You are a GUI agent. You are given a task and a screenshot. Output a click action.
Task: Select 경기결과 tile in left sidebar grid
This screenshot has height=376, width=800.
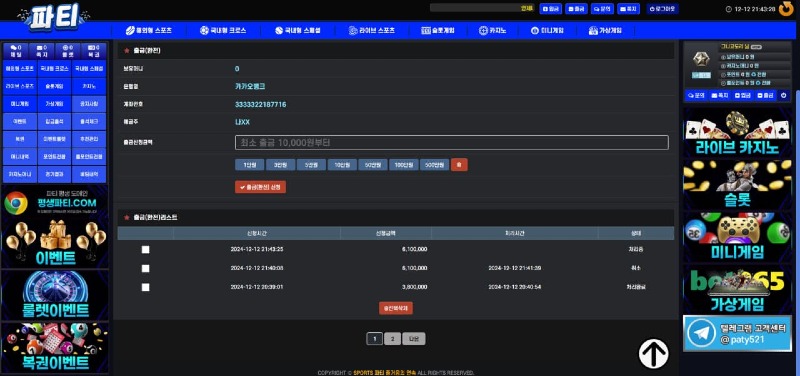tap(55, 174)
